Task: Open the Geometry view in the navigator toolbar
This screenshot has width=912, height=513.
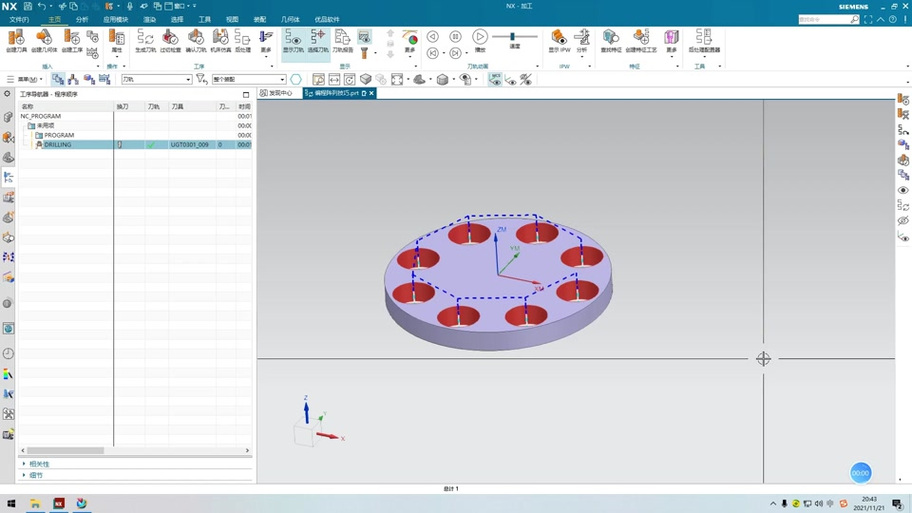Action: tap(89, 79)
